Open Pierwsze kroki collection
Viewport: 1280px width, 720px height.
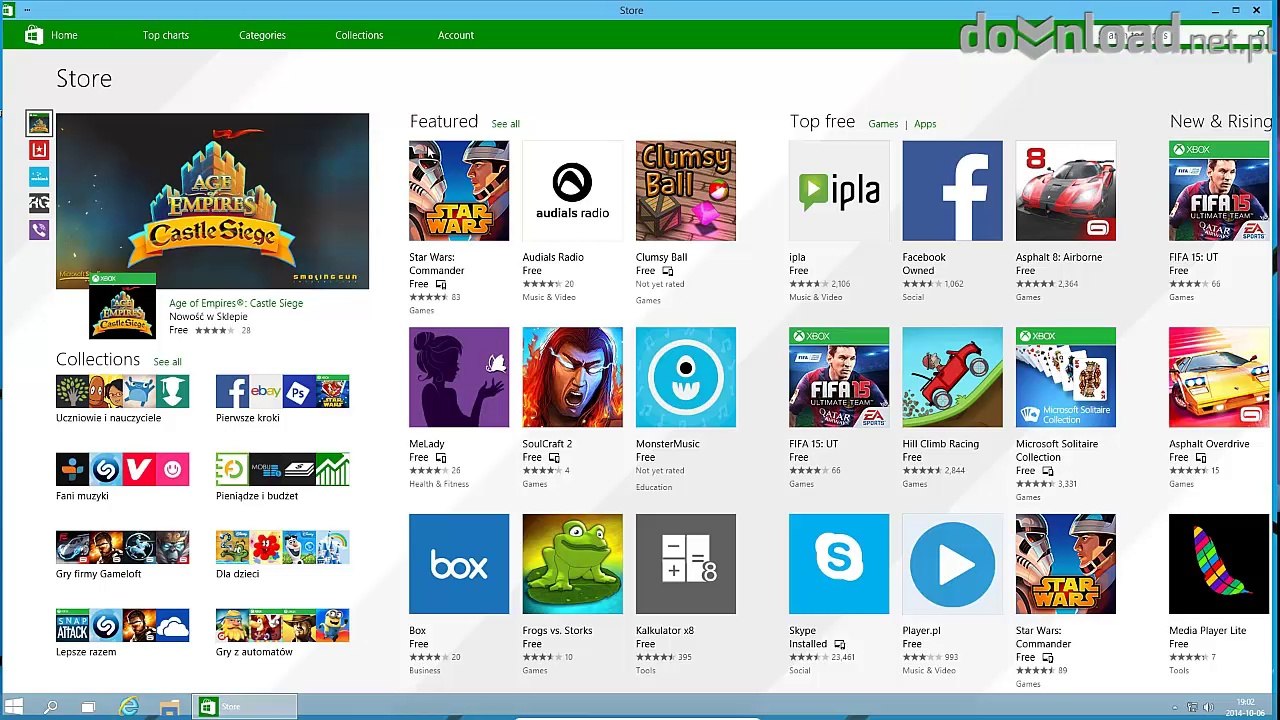point(282,392)
